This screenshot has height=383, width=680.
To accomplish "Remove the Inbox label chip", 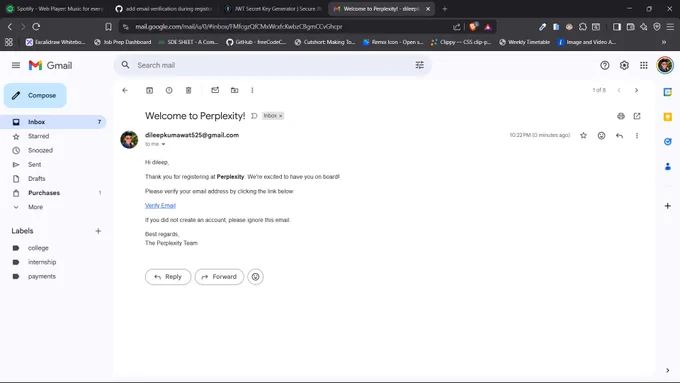I will click(281, 116).
